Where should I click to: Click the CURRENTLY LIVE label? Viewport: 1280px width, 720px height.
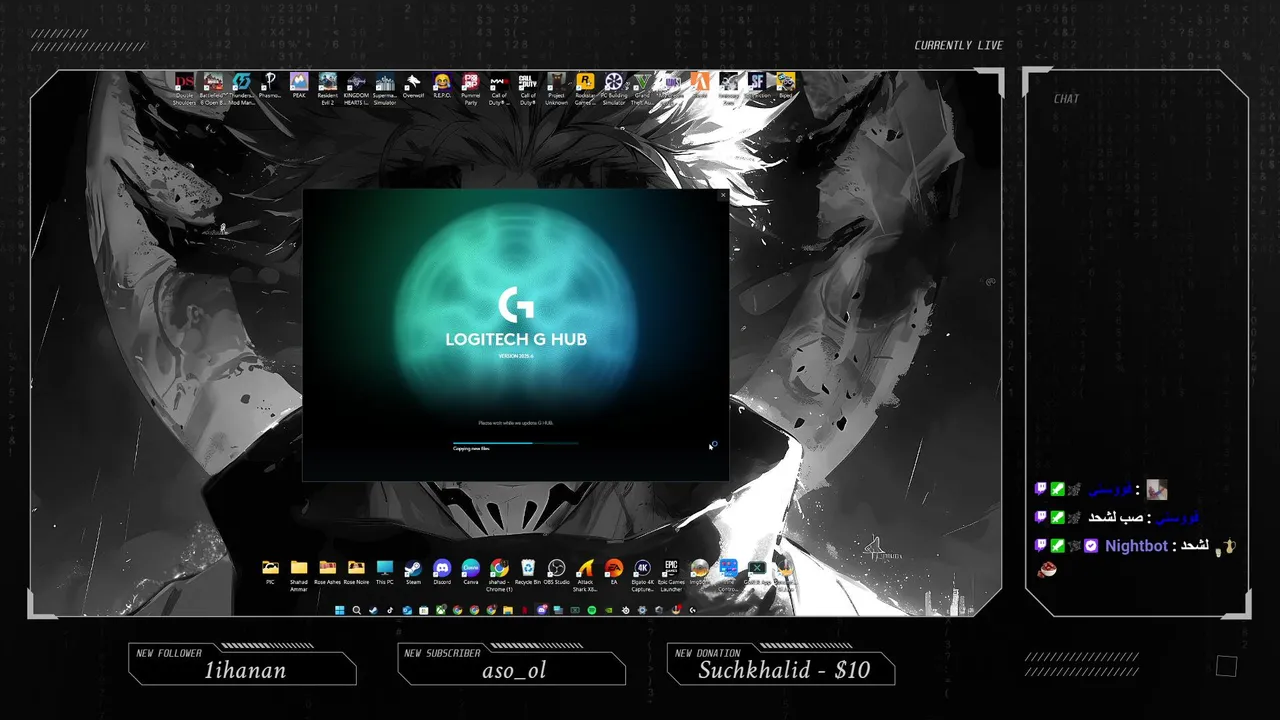(958, 45)
